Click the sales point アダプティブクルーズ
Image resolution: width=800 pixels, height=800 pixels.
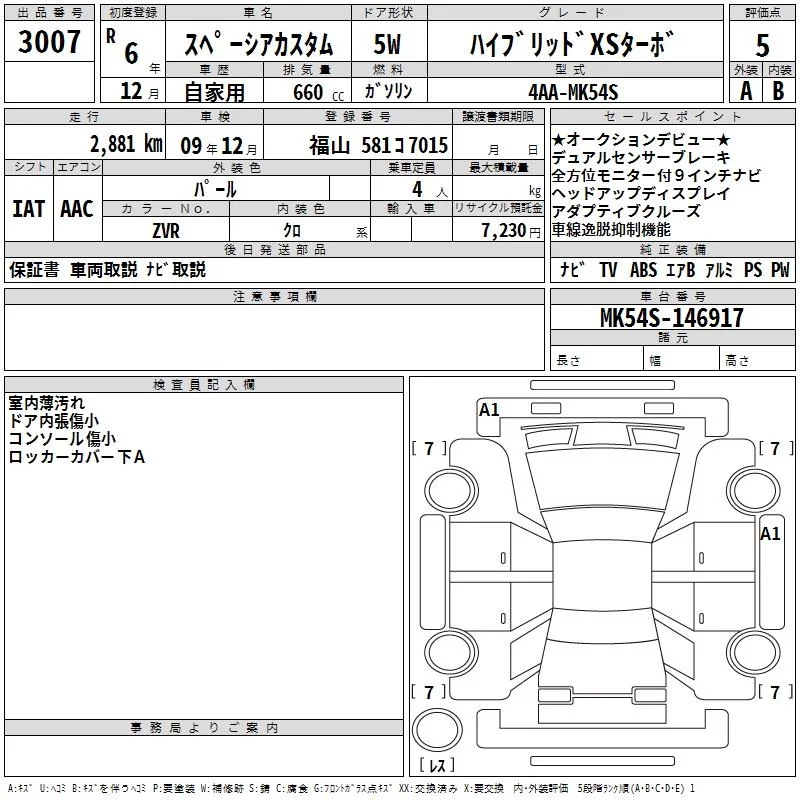tap(626, 211)
